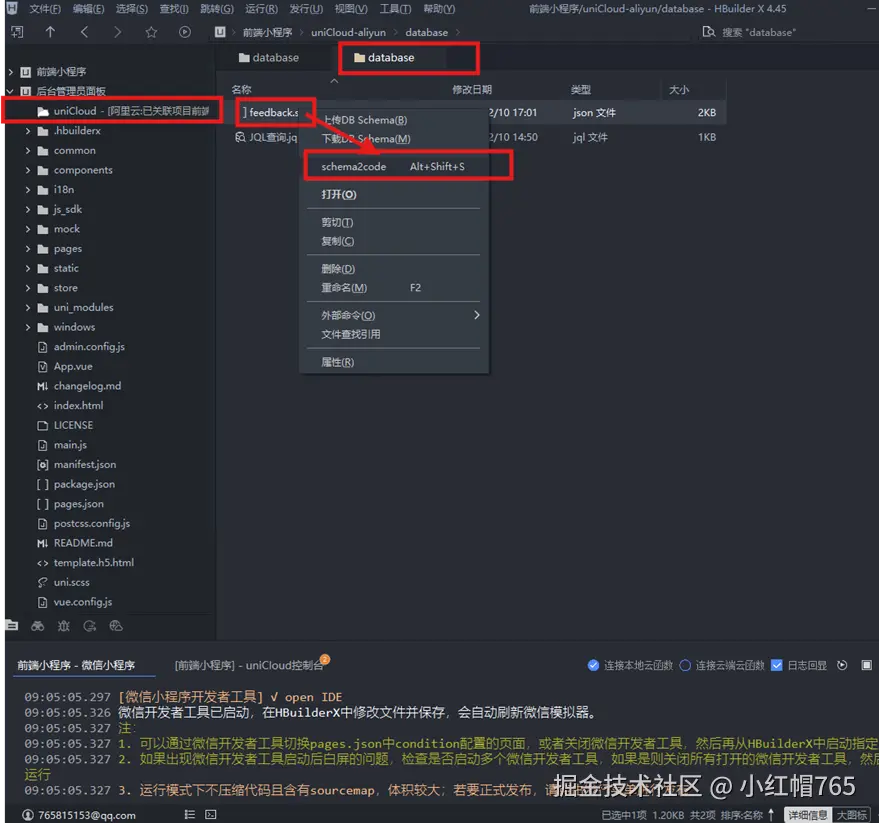Expand the 前端小程序 project
Screen dimensions: 879x823
pyautogui.click(x=11, y=72)
